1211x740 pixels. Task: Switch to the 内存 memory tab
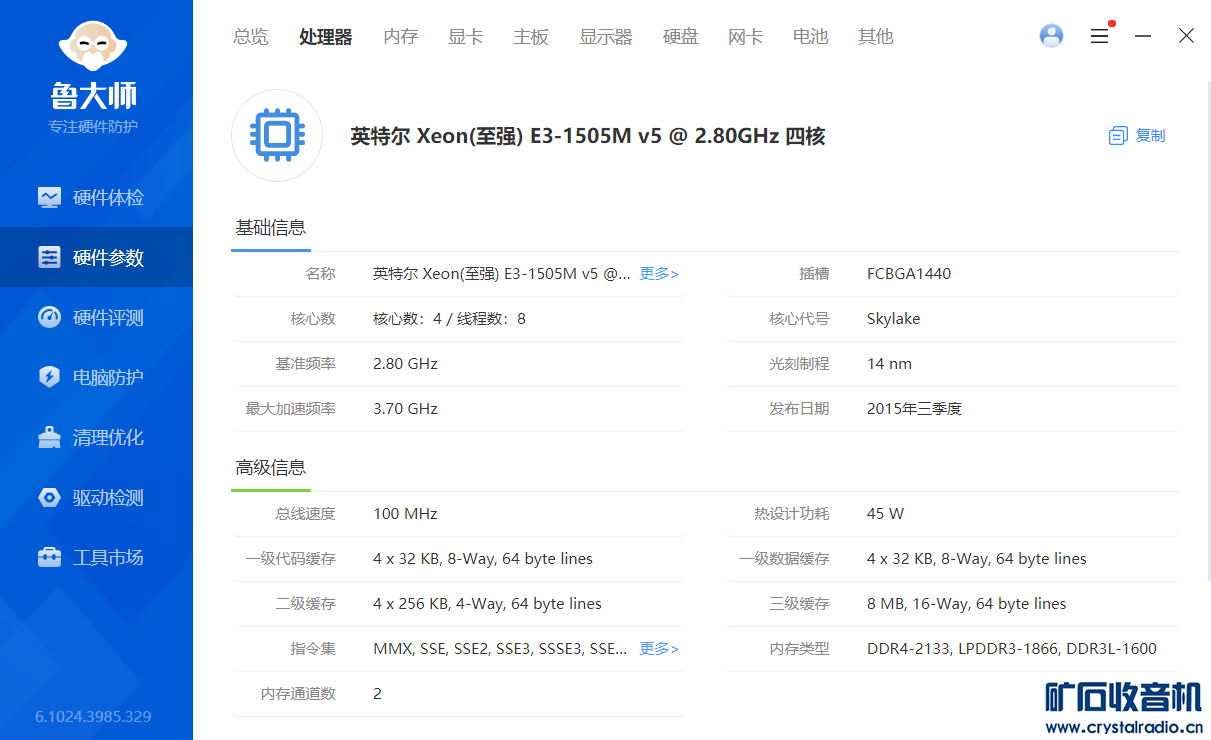point(400,37)
